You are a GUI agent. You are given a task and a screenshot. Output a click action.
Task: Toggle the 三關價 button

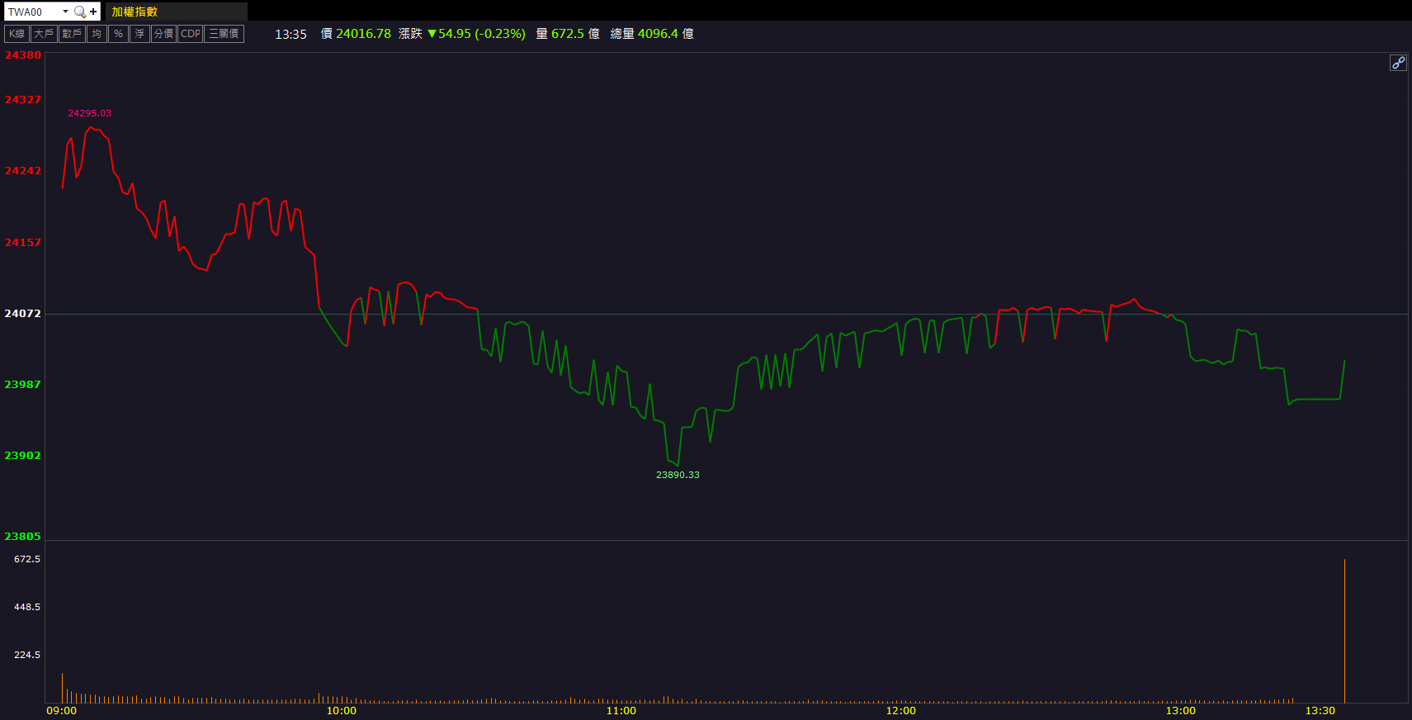tap(224, 34)
